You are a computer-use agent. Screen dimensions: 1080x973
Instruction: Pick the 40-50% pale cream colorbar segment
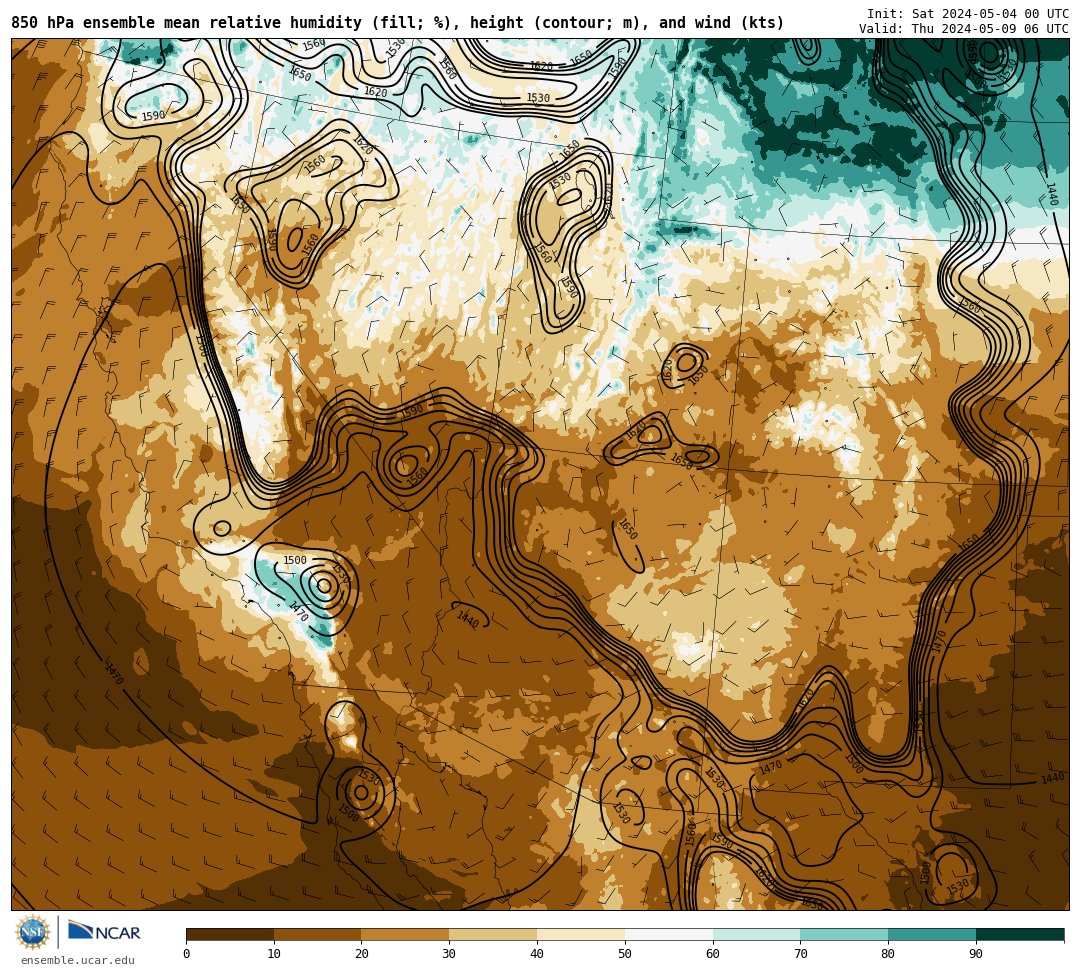tap(581, 934)
